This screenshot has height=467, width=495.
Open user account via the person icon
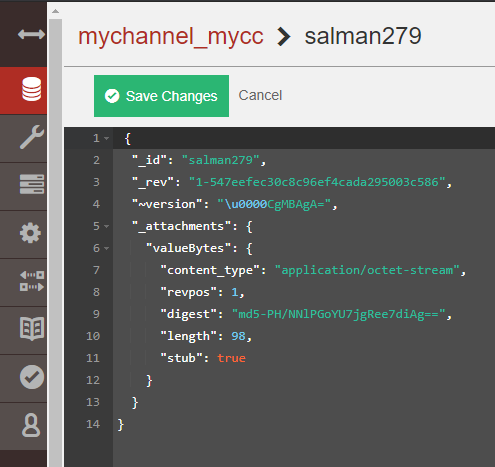tap(31, 425)
